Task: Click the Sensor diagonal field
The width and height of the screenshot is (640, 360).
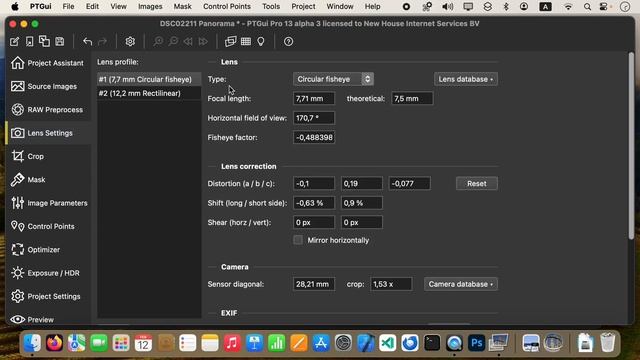Action: [314, 284]
